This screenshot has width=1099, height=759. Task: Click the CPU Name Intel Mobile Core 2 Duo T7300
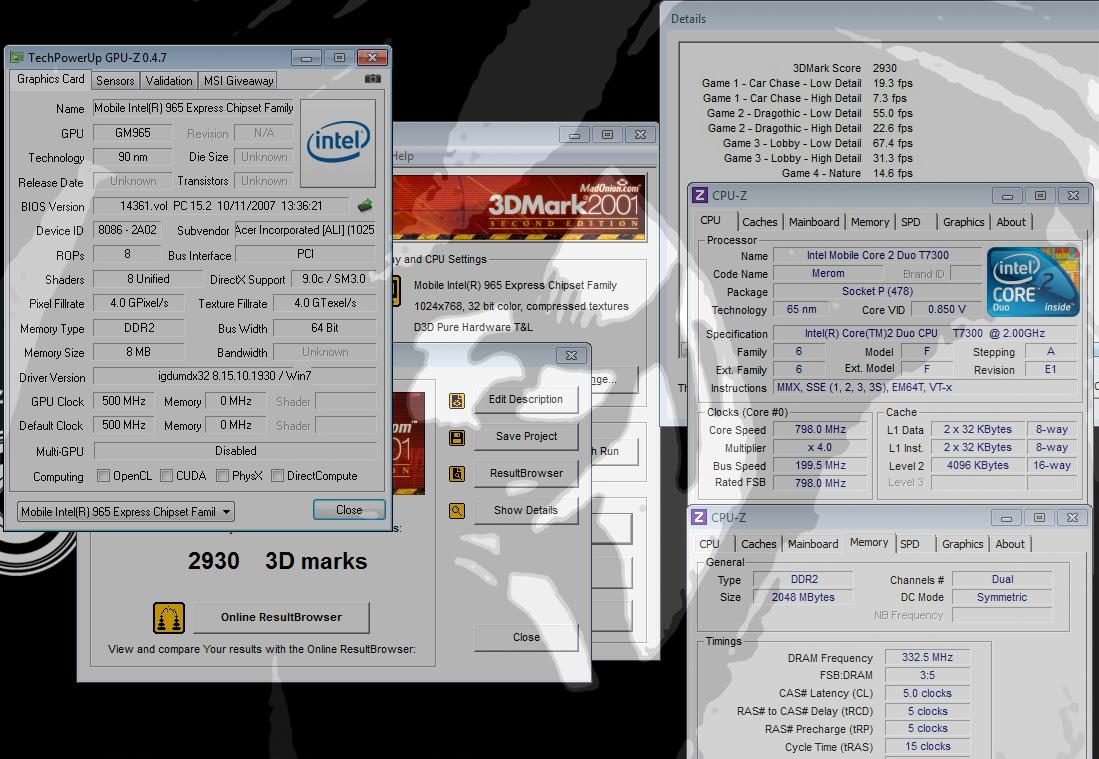point(877,256)
